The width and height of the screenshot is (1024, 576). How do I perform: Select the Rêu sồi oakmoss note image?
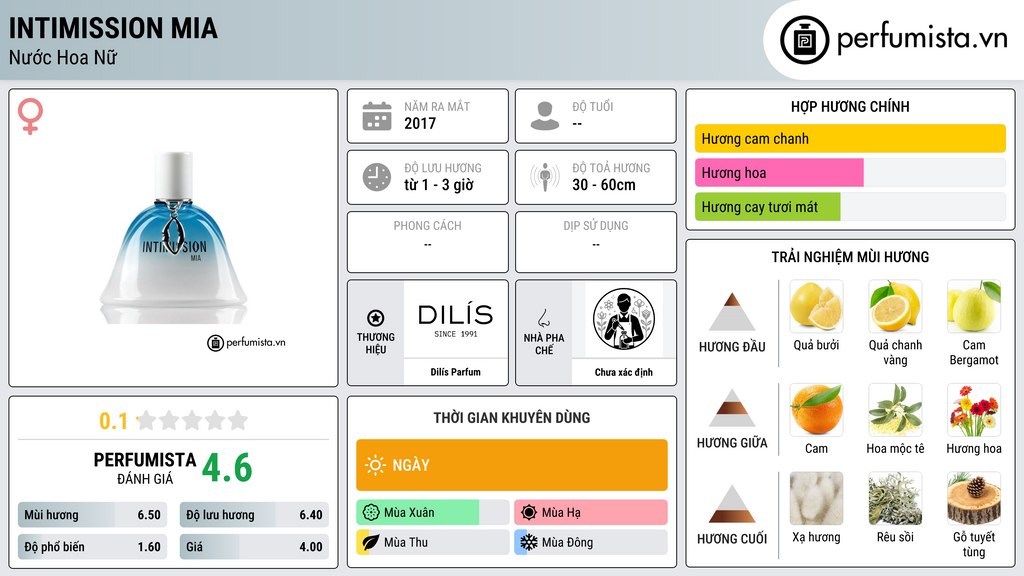895,499
